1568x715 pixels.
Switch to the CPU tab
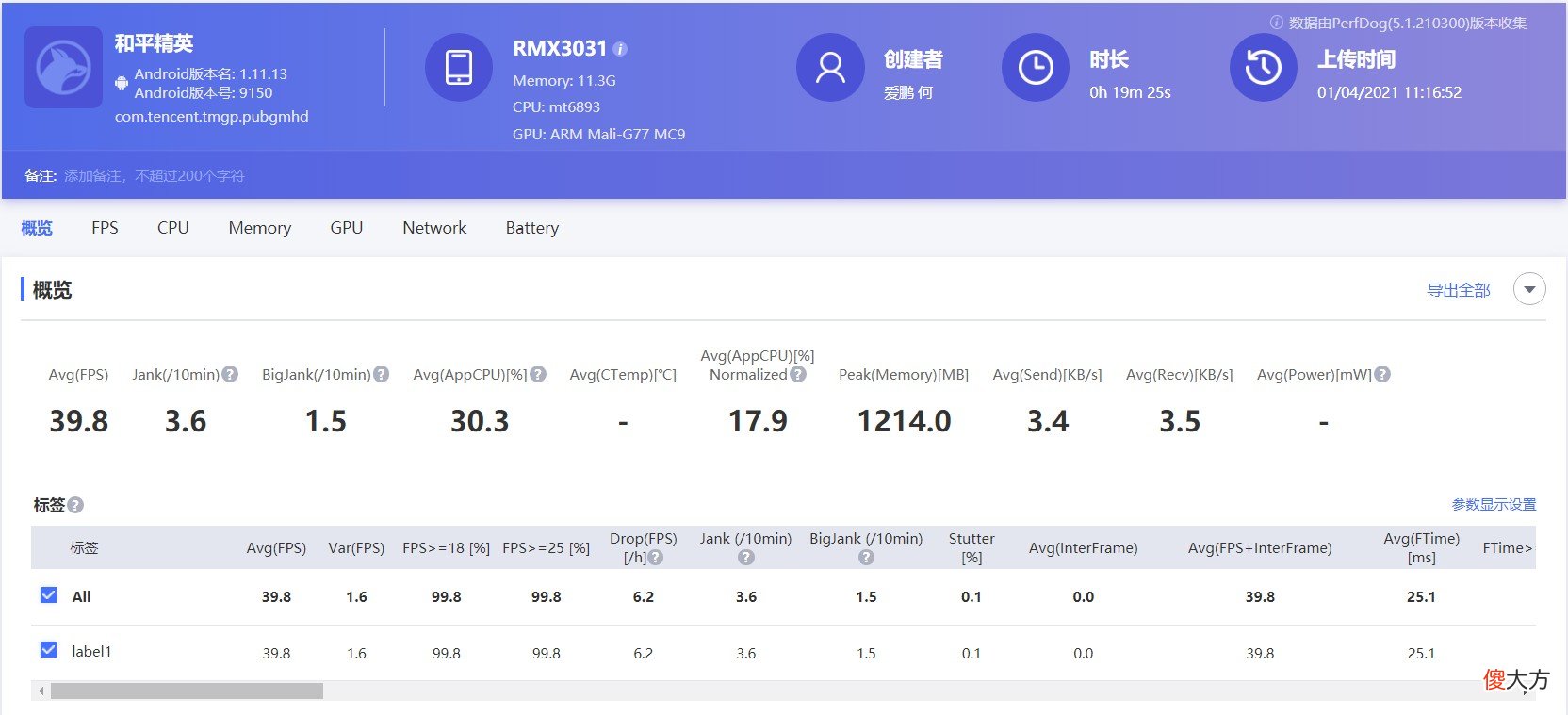(x=173, y=228)
